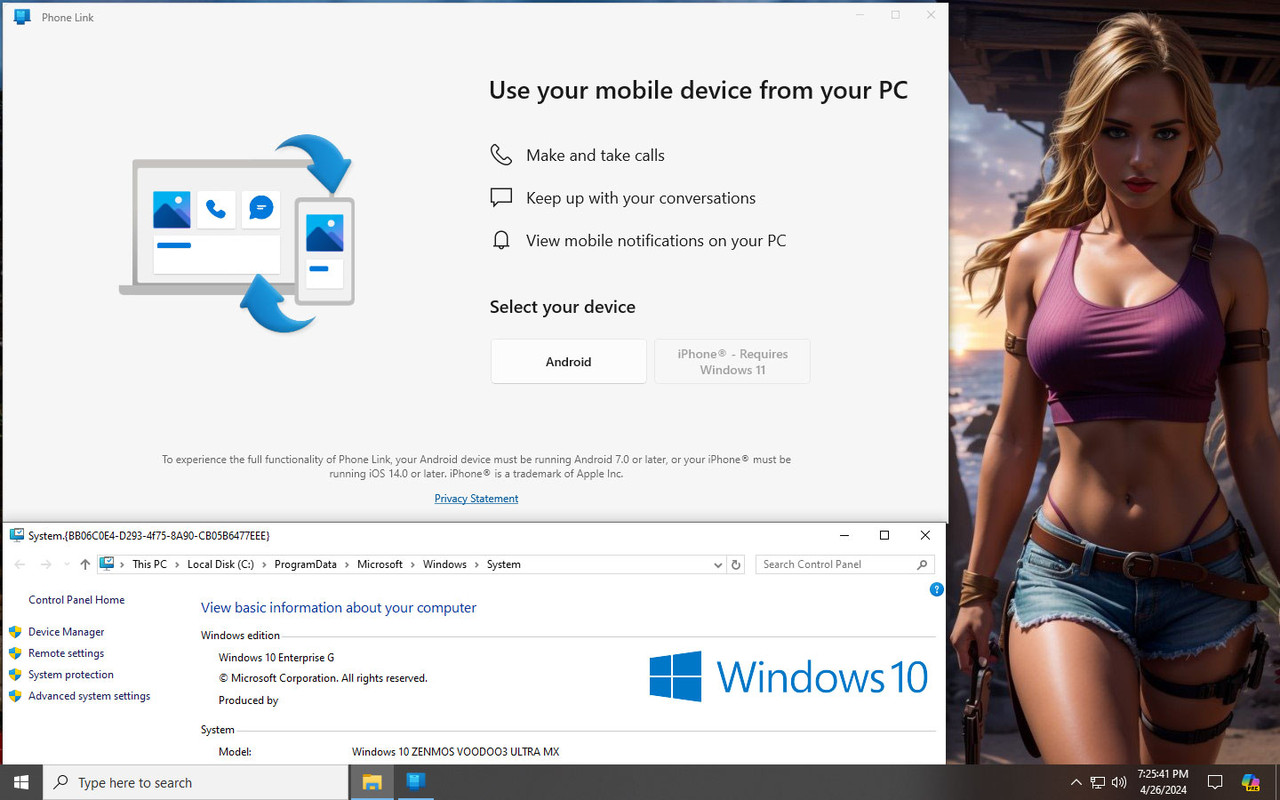Click the help question mark icon in System window

coord(937,589)
